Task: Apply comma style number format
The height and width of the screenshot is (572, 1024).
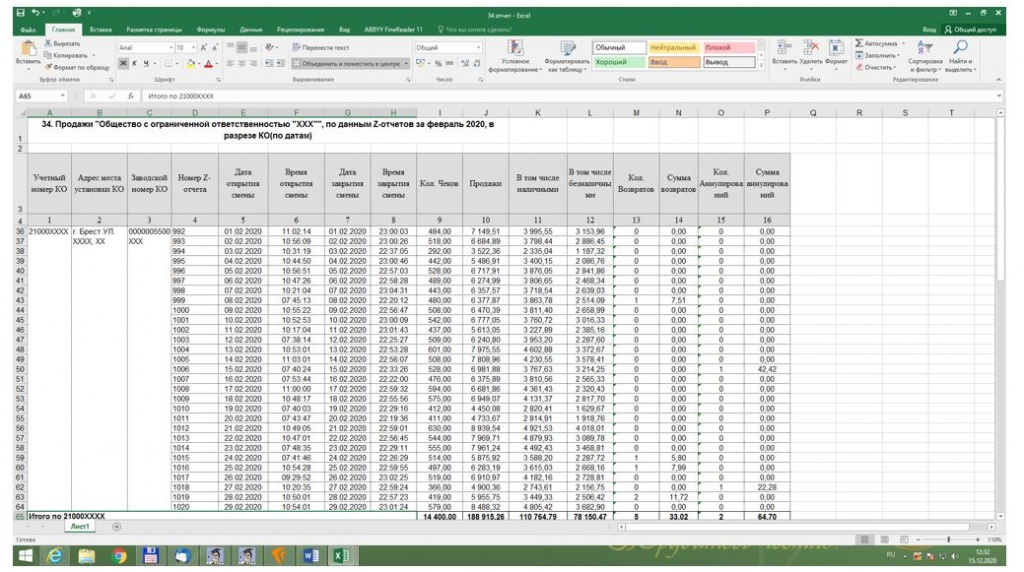Action: click(x=450, y=63)
